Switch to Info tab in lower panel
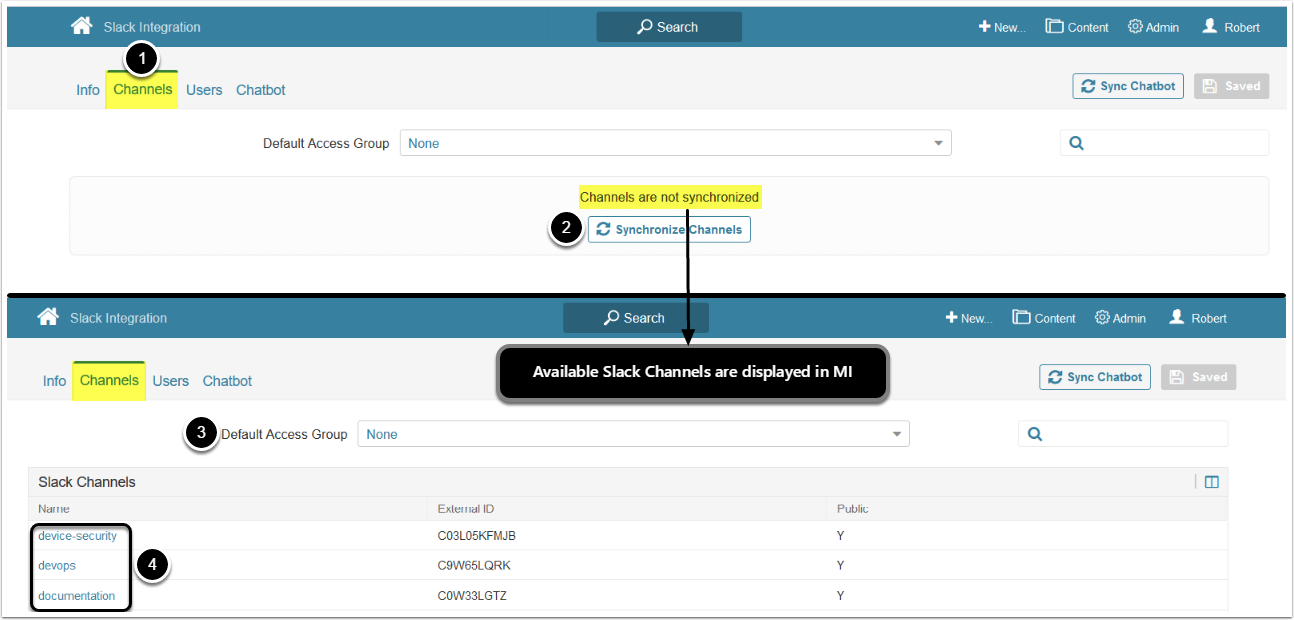 [54, 381]
